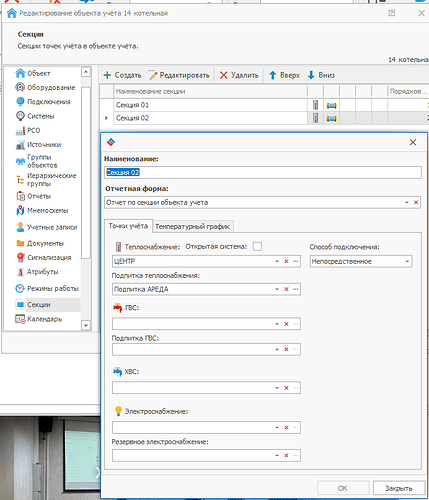Click the Закрыть button
Viewport: 429px width, 500px height.
tap(399, 488)
